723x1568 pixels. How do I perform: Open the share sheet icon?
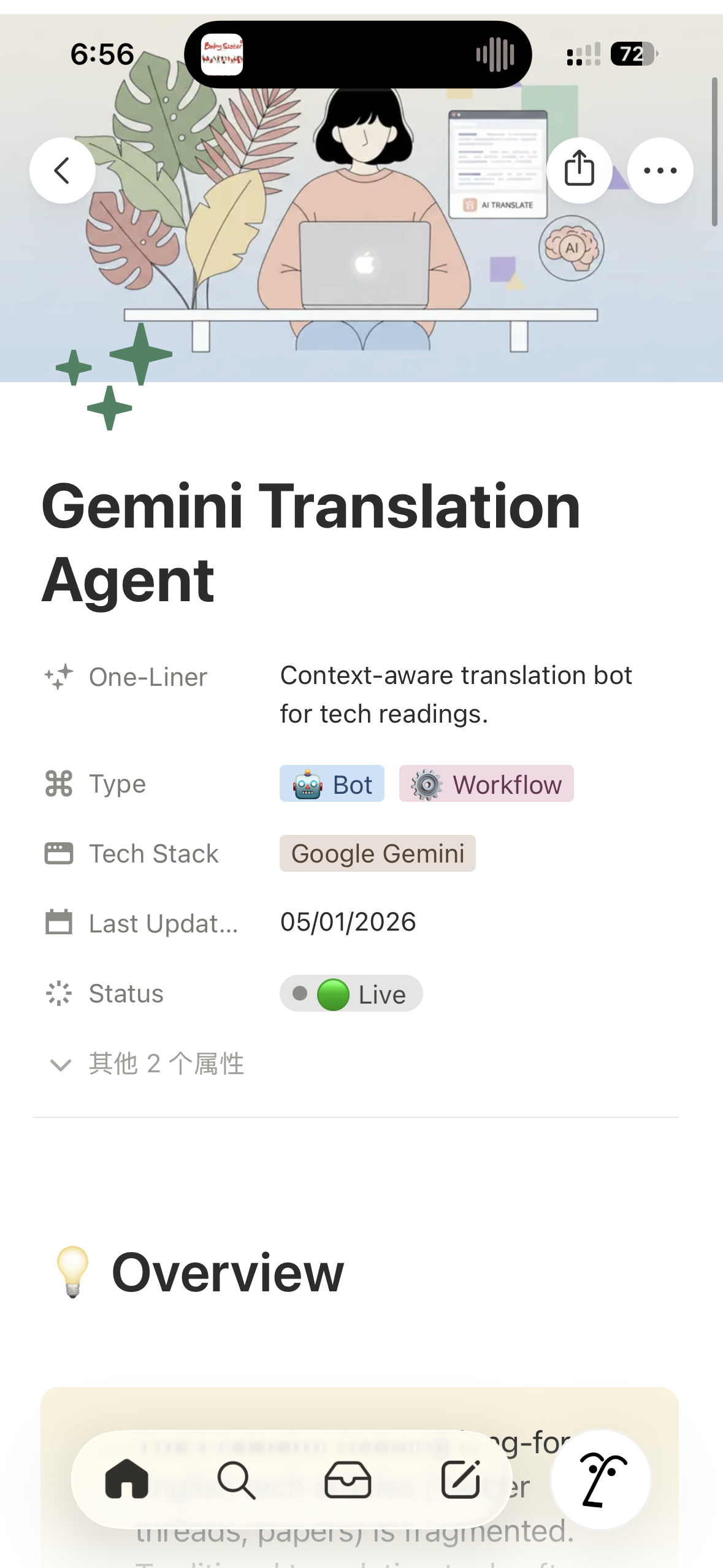[579, 170]
